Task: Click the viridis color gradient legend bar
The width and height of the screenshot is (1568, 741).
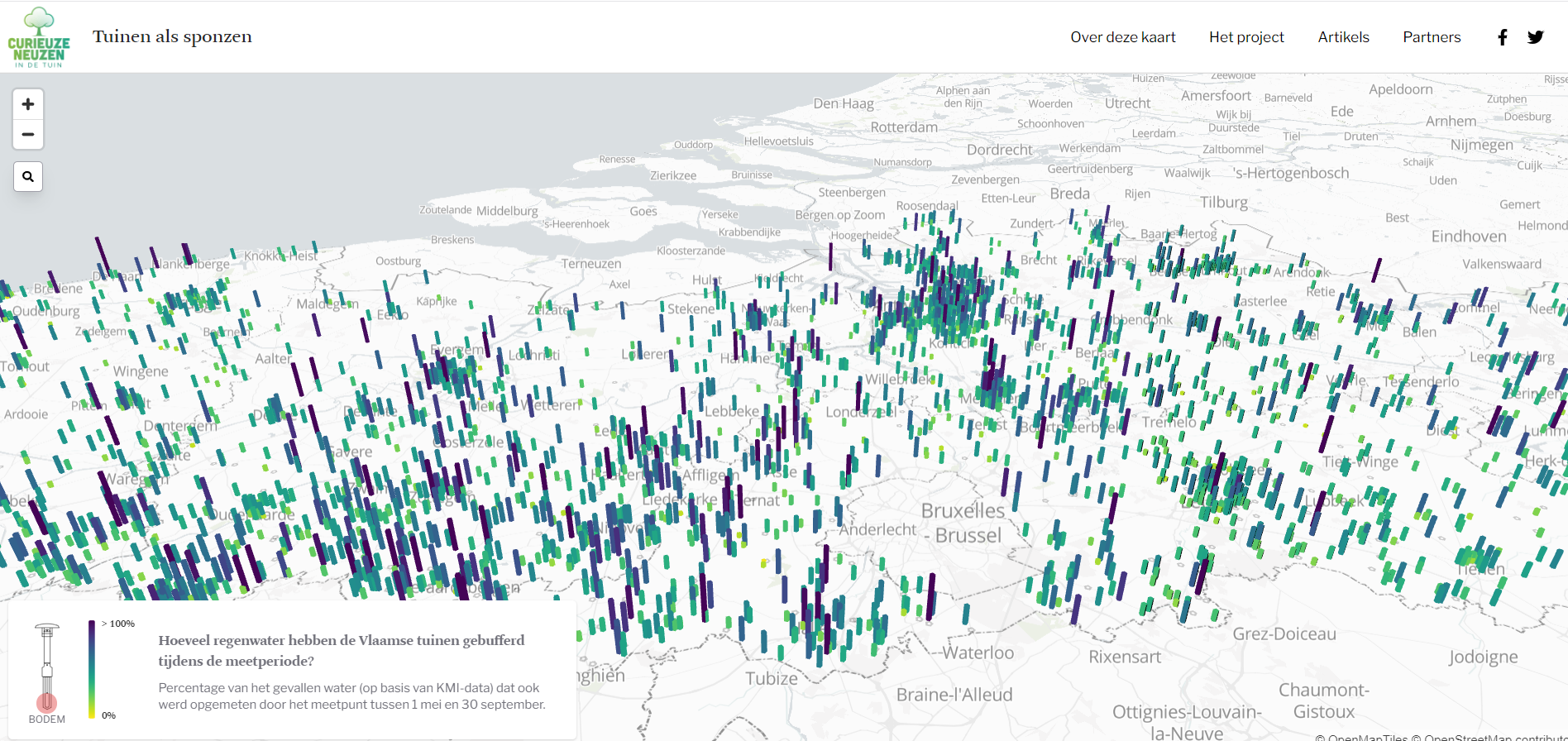Action: point(92,669)
